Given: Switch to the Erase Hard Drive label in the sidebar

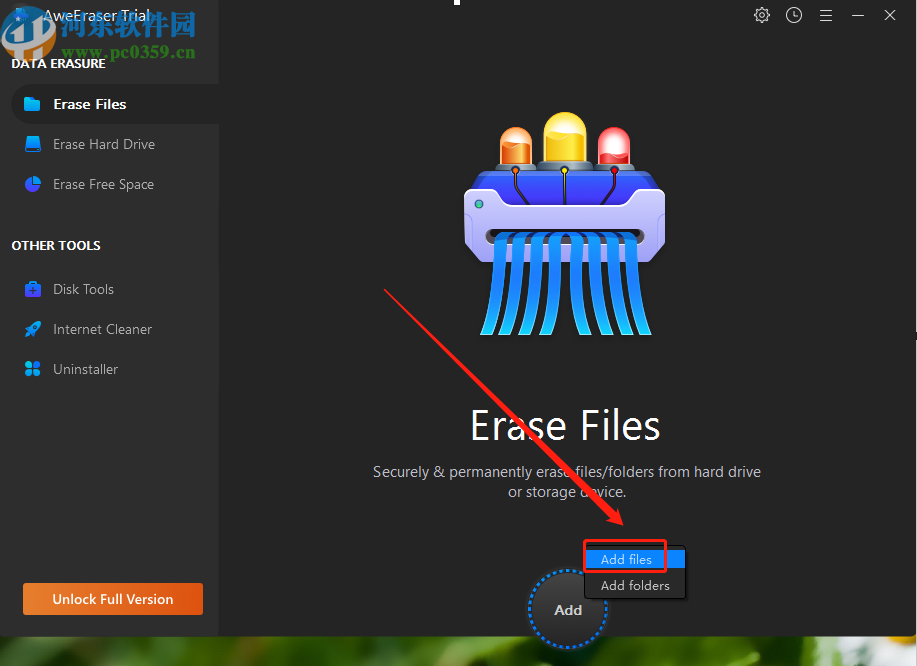Looking at the screenshot, I should [104, 144].
